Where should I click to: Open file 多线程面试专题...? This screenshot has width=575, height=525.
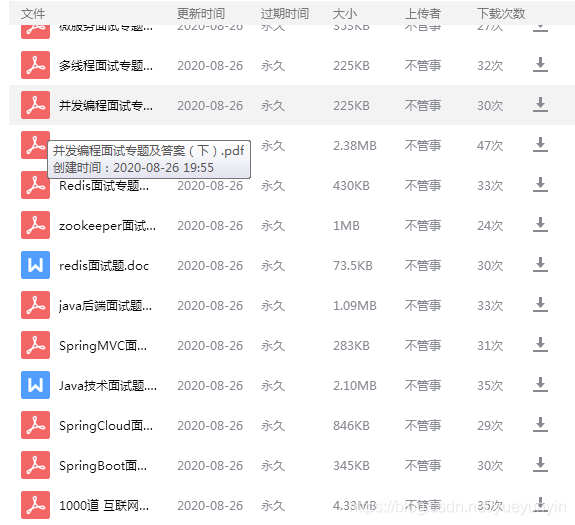coord(106,66)
